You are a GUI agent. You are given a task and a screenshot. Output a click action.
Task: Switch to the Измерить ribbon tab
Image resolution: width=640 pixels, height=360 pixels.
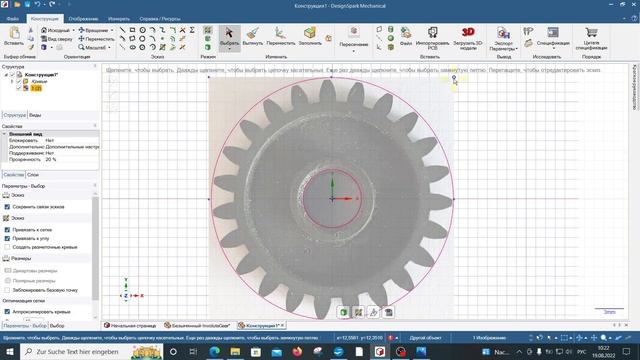click(119, 19)
